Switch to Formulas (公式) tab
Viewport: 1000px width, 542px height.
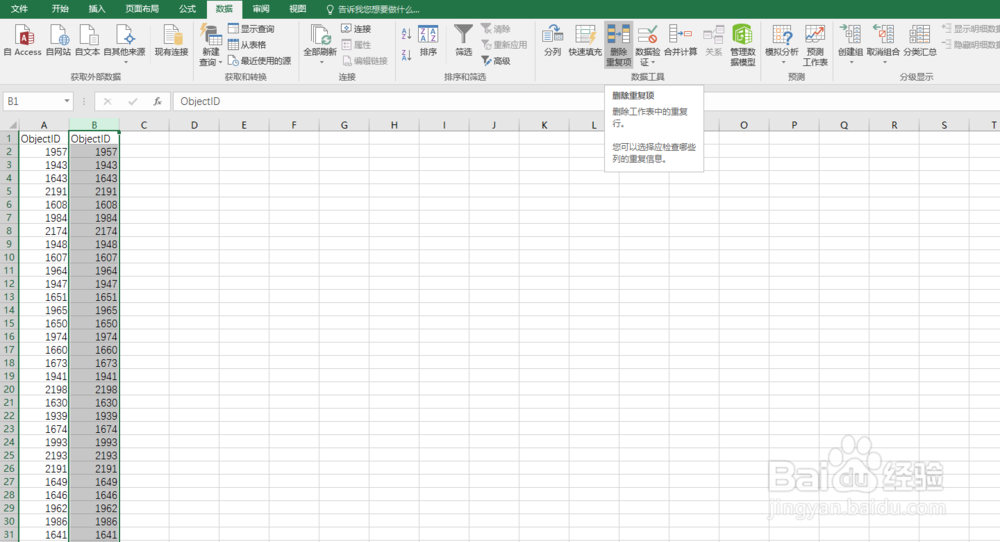188,9
